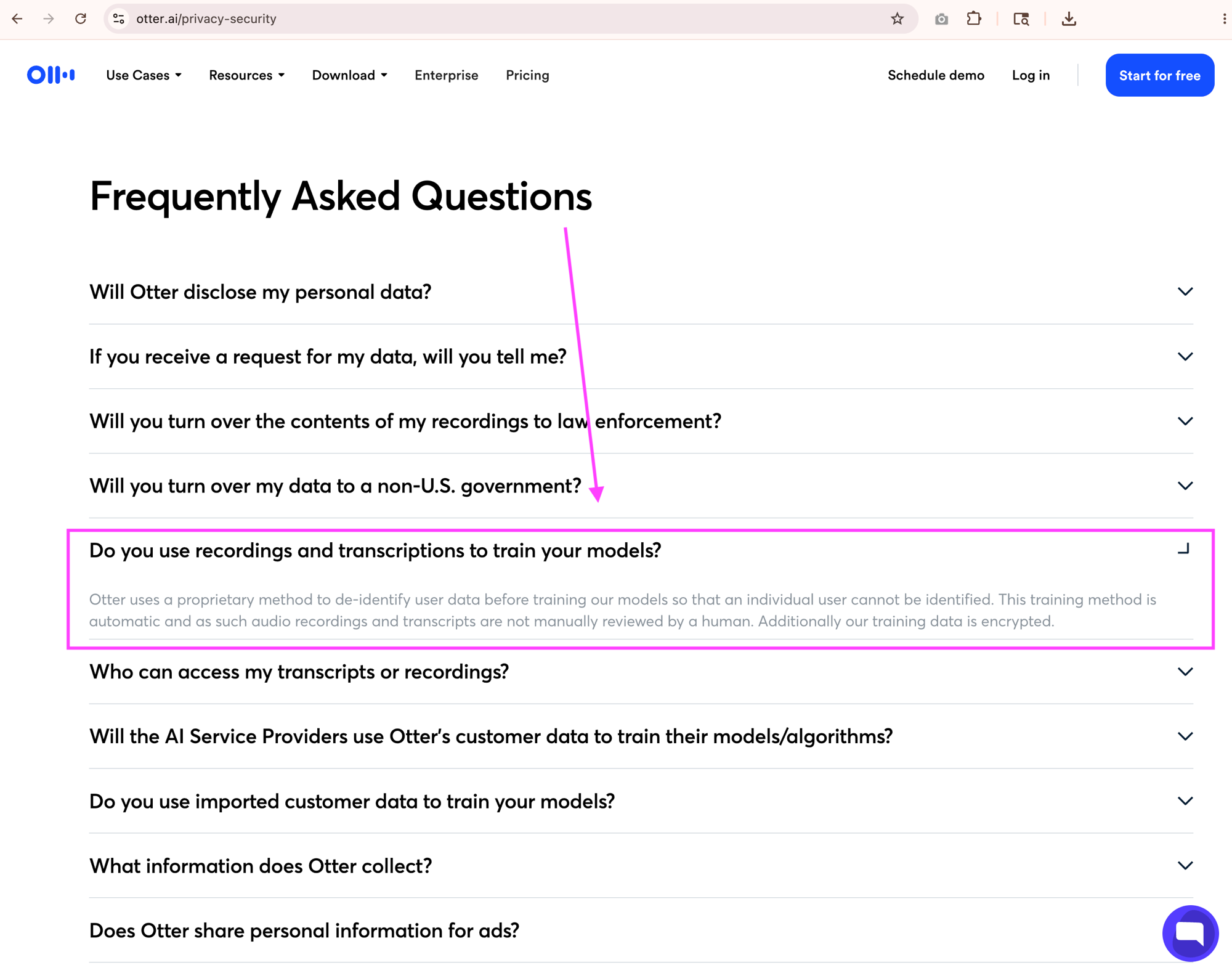Expand chevron for non-U.S. government question
Viewport: 1232px width, 973px height.
tap(1185, 486)
